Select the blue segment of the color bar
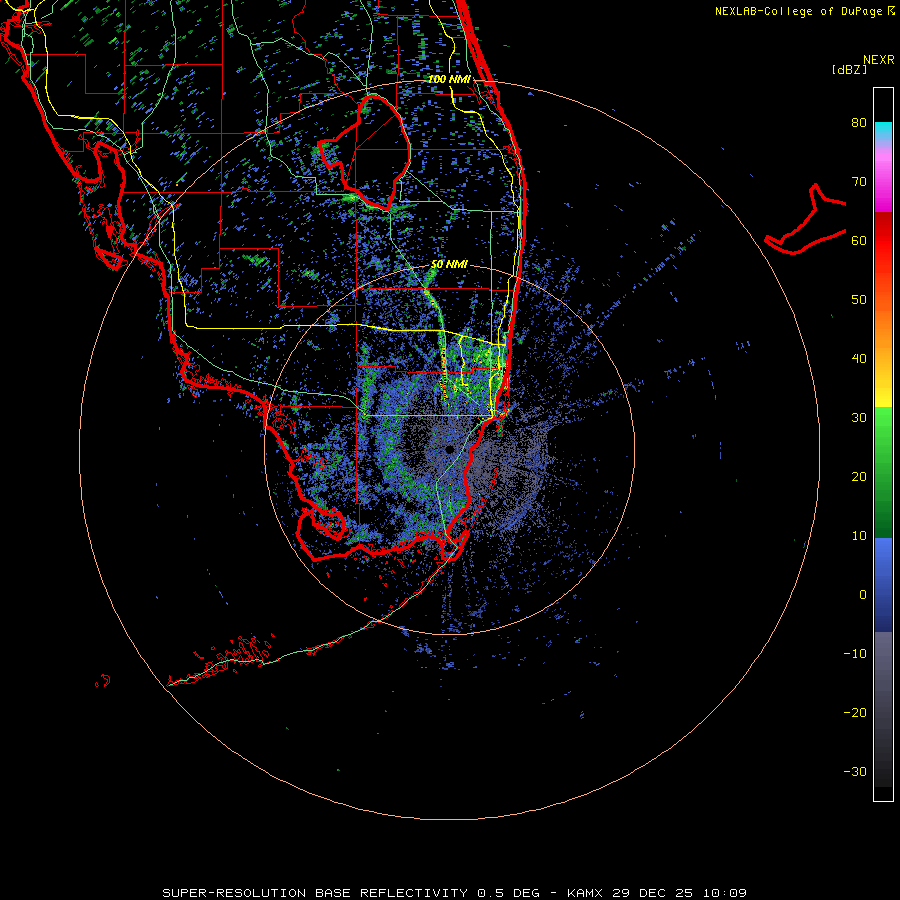900x900 pixels. point(883,585)
